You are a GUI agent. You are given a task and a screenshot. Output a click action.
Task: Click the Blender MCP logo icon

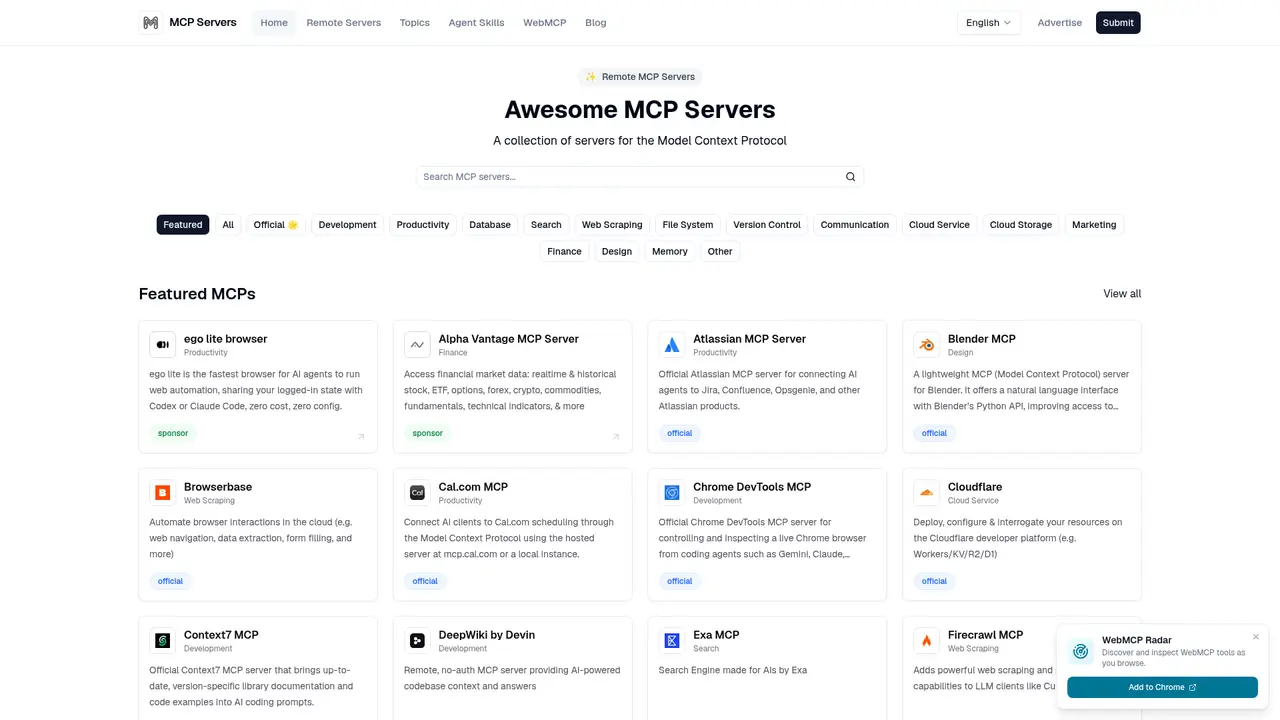[927, 345]
